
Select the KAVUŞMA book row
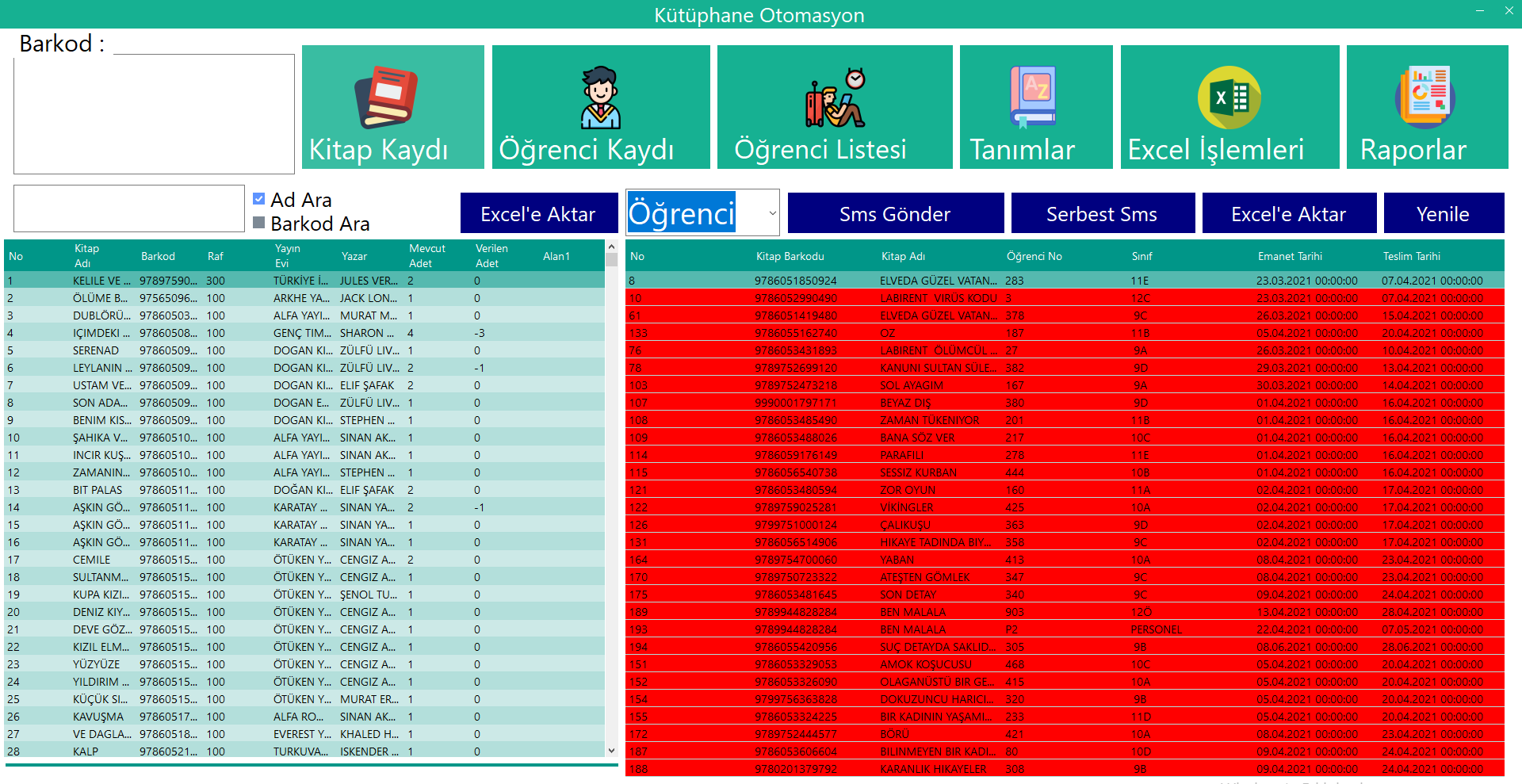click(x=304, y=717)
